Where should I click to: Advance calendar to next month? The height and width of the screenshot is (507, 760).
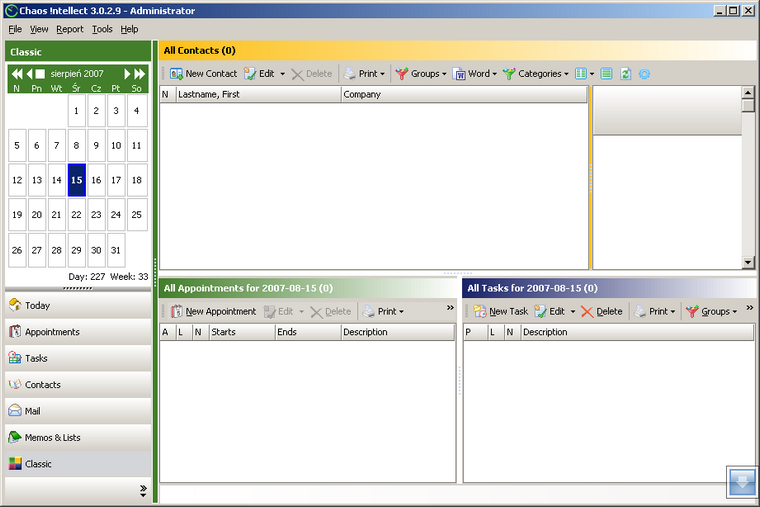click(x=127, y=74)
